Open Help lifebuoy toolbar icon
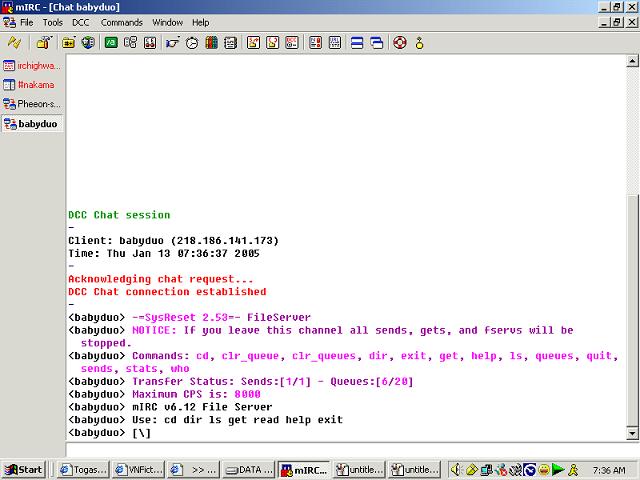 pyautogui.click(x=400, y=42)
